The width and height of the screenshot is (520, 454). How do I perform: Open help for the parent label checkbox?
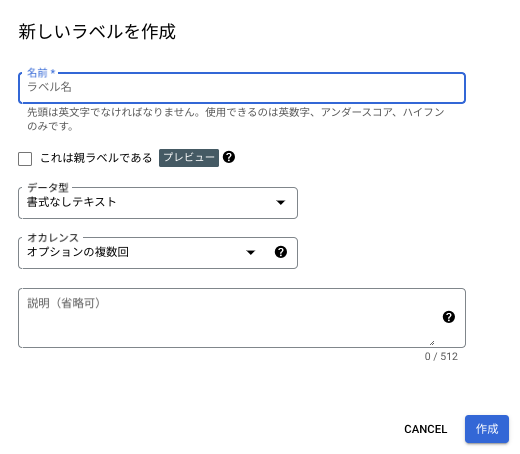(x=229, y=157)
